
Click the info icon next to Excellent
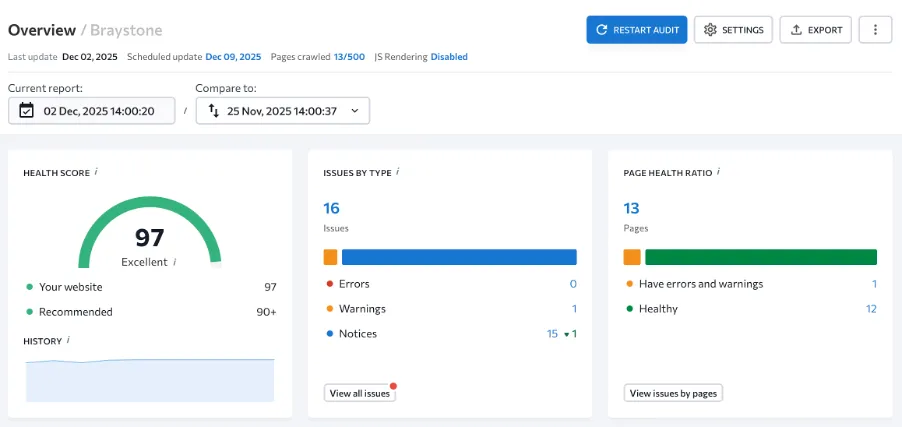tap(175, 262)
